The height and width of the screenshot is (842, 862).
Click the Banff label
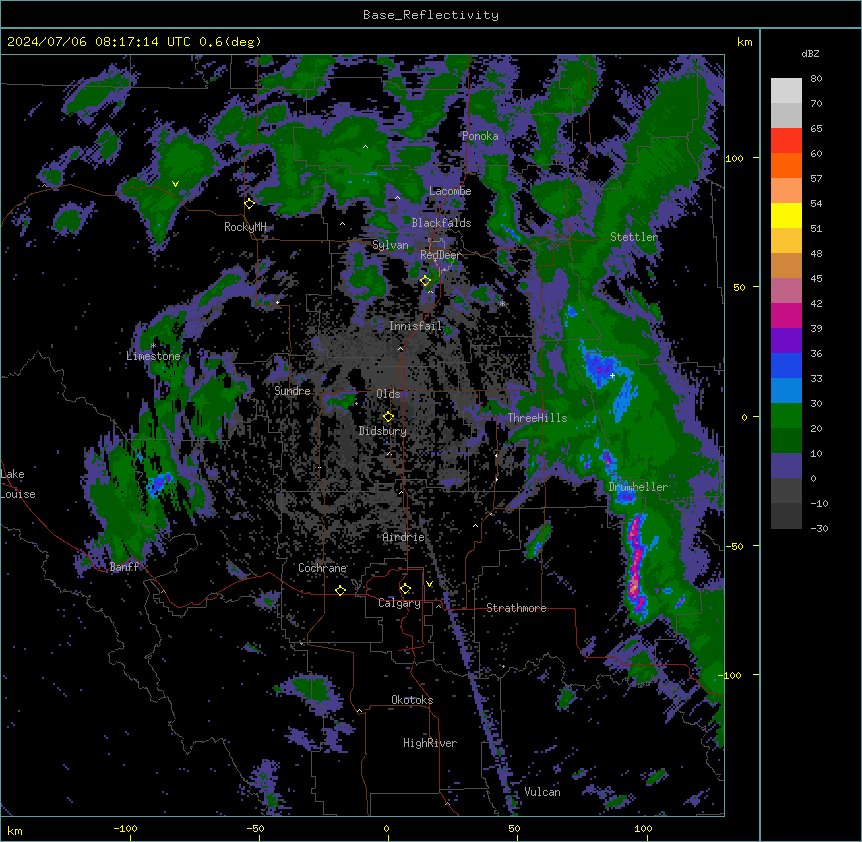124,567
